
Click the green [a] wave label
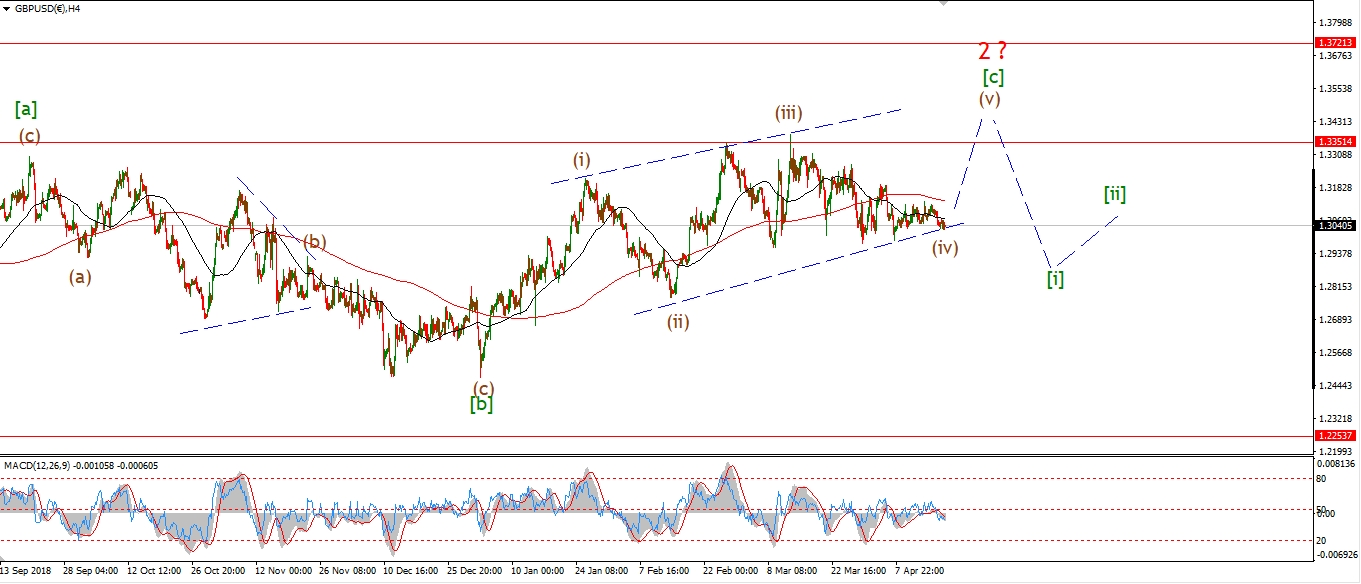(26, 109)
